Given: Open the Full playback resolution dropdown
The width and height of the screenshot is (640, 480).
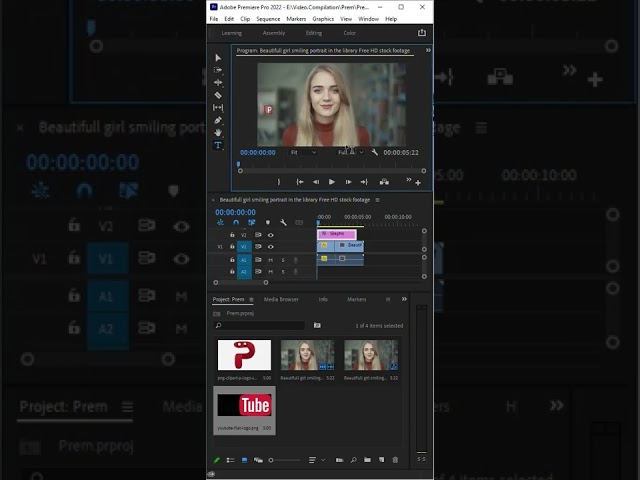Looking at the screenshot, I should (x=351, y=152).
